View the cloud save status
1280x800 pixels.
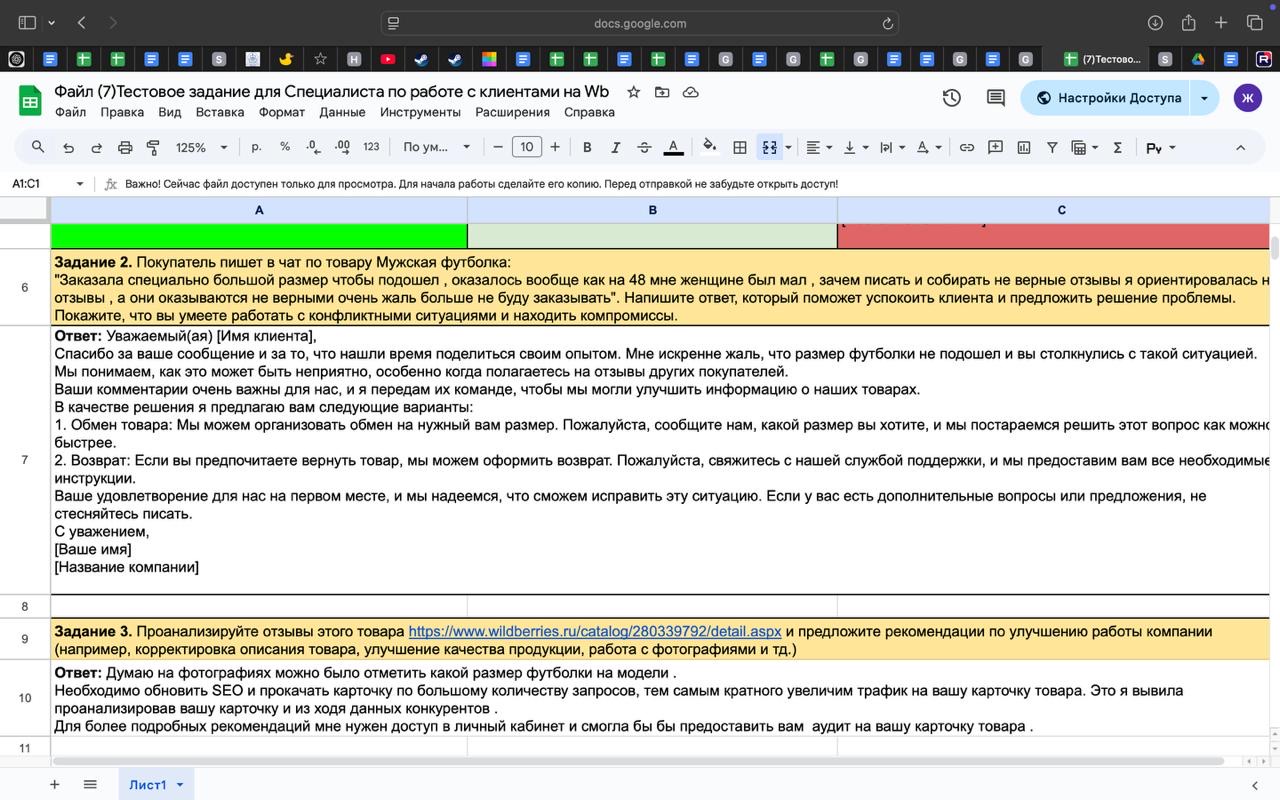tap(690, 92)
